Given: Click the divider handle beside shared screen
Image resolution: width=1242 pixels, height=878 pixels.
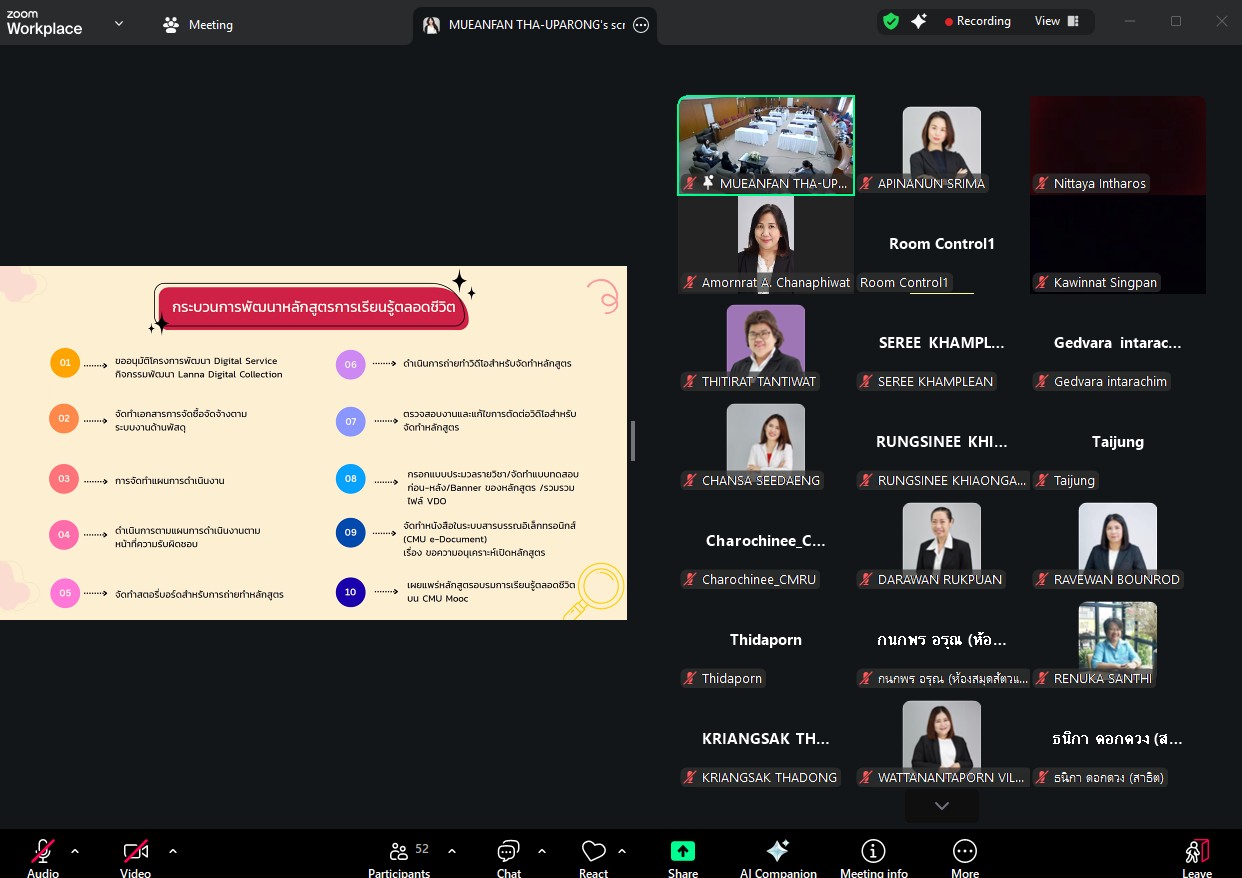Looking at the screenshot, I should [633, 441].
